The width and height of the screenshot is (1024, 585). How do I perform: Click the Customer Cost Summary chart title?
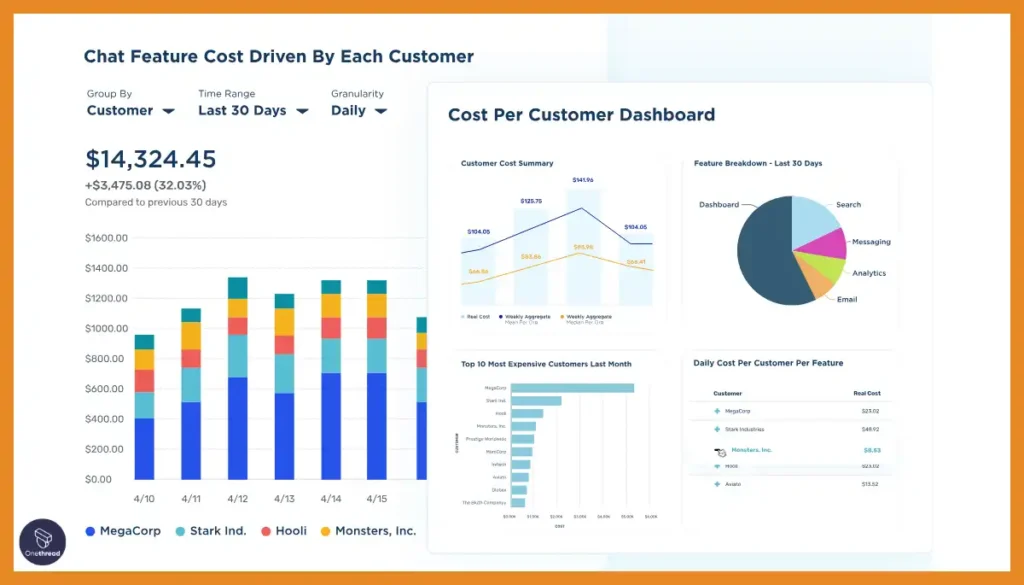507,163
